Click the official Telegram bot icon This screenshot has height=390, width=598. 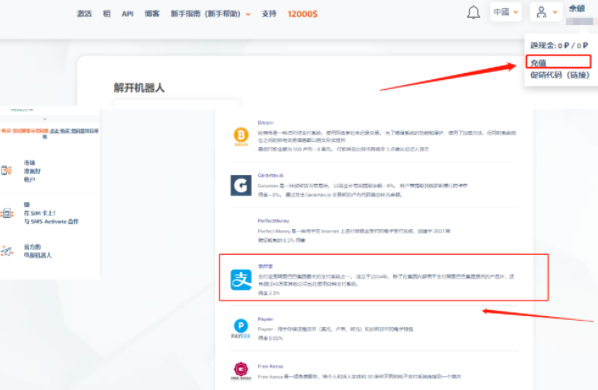[x=6, y=251]
